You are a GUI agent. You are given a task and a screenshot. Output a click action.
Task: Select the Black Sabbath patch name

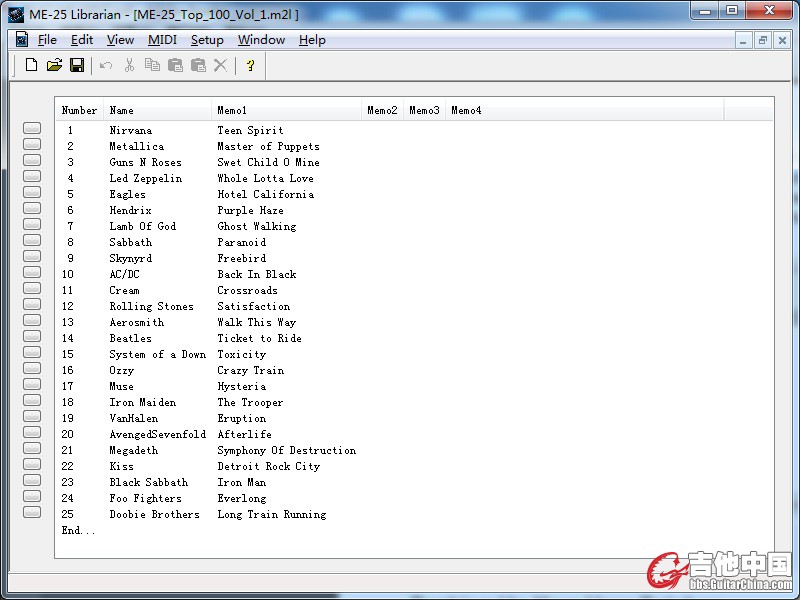tap(148, 482)
